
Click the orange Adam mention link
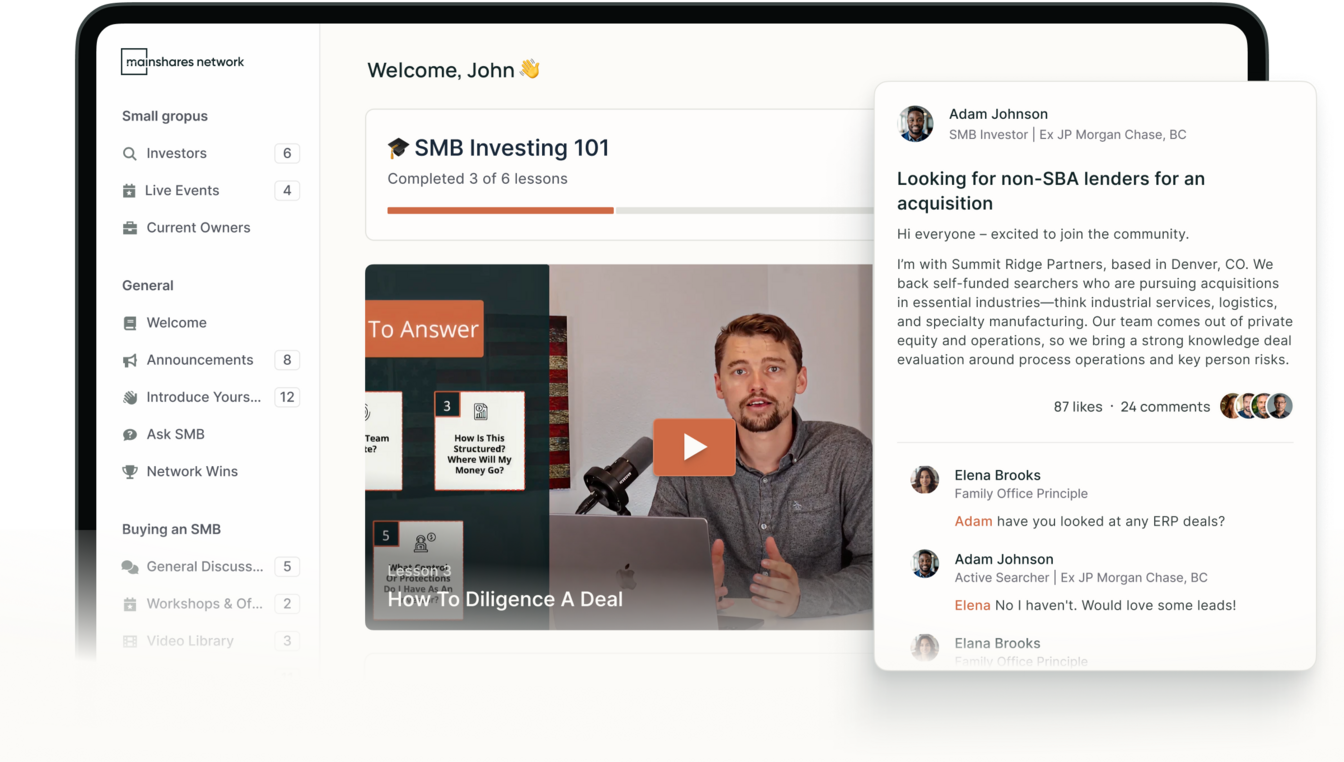pos(973,521)
